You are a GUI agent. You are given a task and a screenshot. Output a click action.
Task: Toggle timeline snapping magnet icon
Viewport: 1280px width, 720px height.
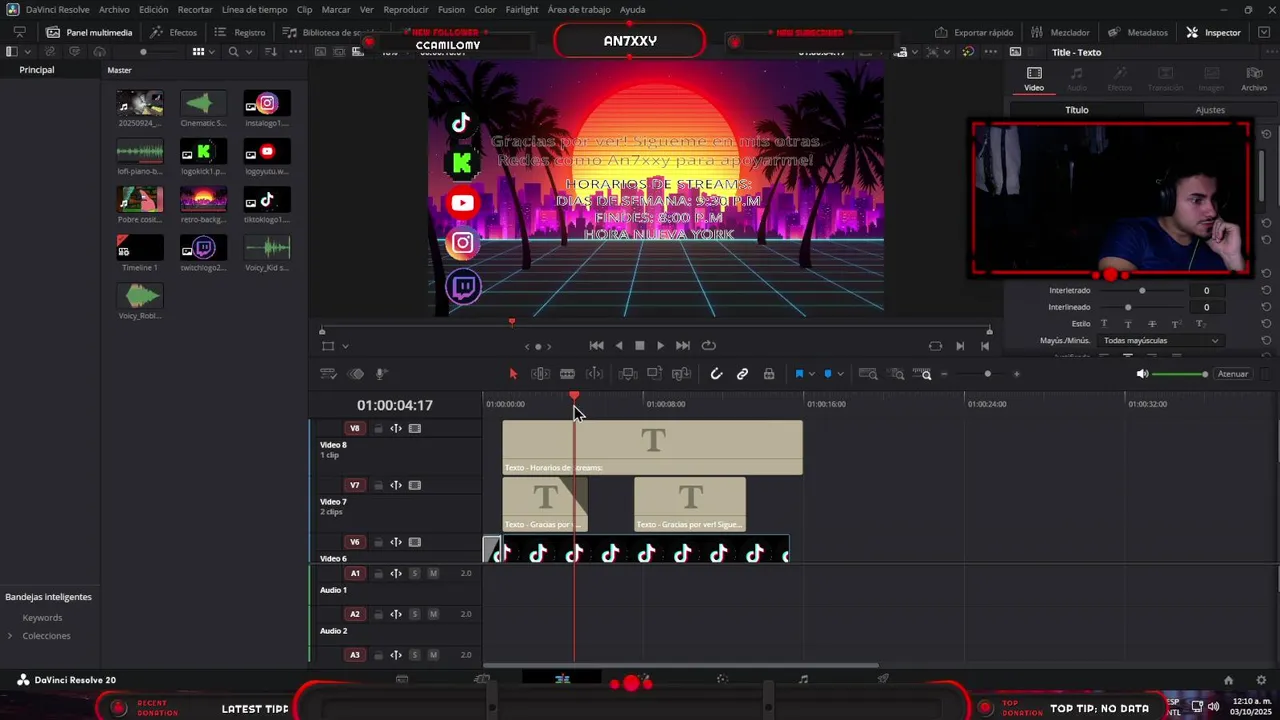pyautogui.click(x=716, y=374)
